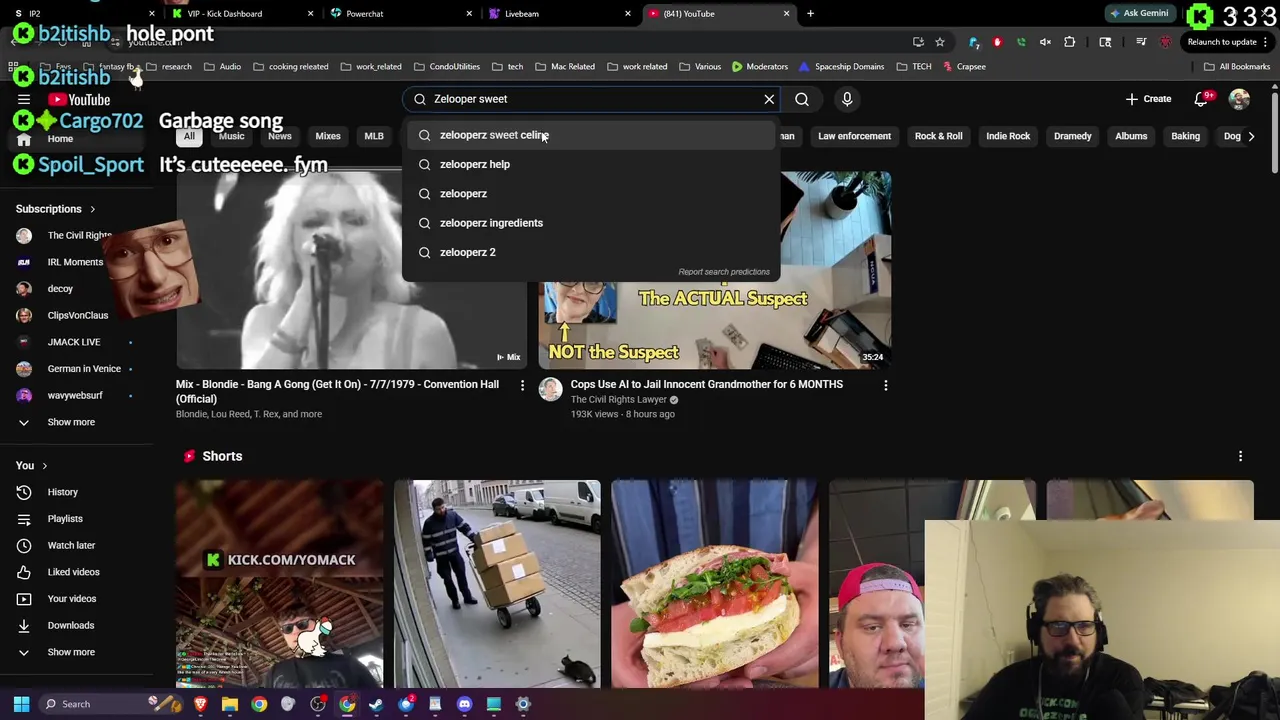The height and width of the screenshot is (720, 1280).
Task: Click the install app icon in address bar
Action: click(918, 42)
